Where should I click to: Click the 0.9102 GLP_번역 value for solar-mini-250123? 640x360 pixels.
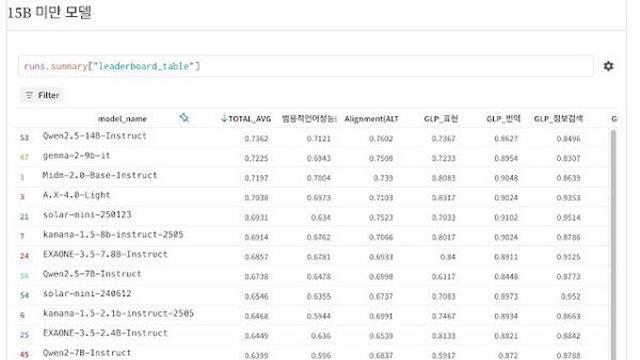click(506, 218)
